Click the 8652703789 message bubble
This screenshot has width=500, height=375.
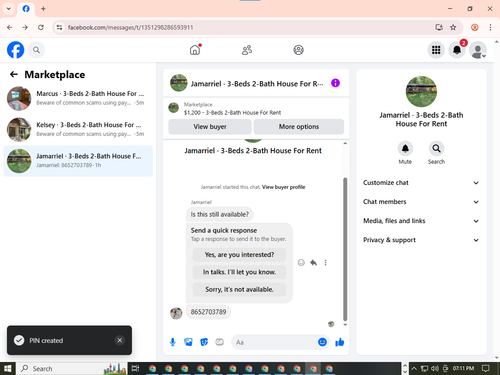[x=208, y=312]
